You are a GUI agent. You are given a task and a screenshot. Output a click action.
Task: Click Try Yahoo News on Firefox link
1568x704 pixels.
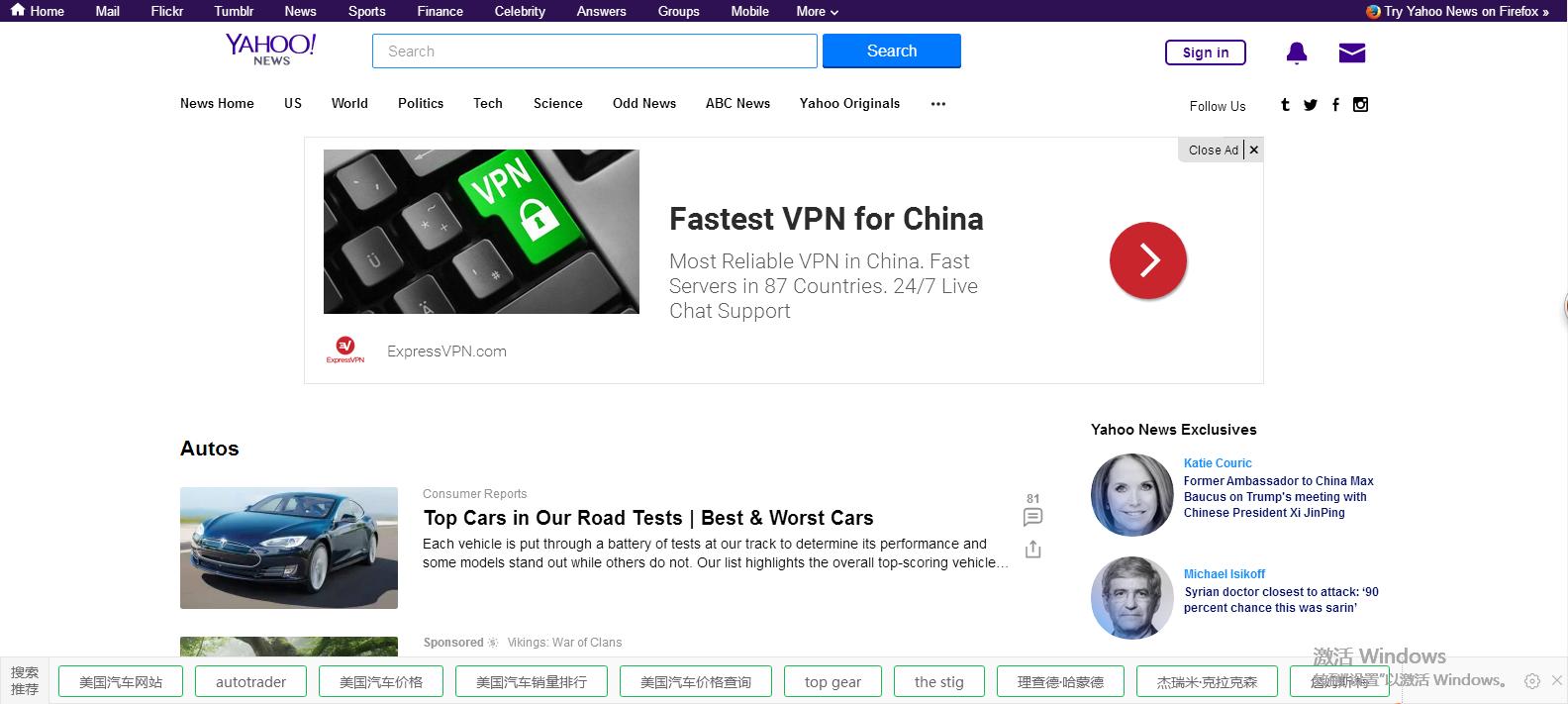[x=1466, y=11]
